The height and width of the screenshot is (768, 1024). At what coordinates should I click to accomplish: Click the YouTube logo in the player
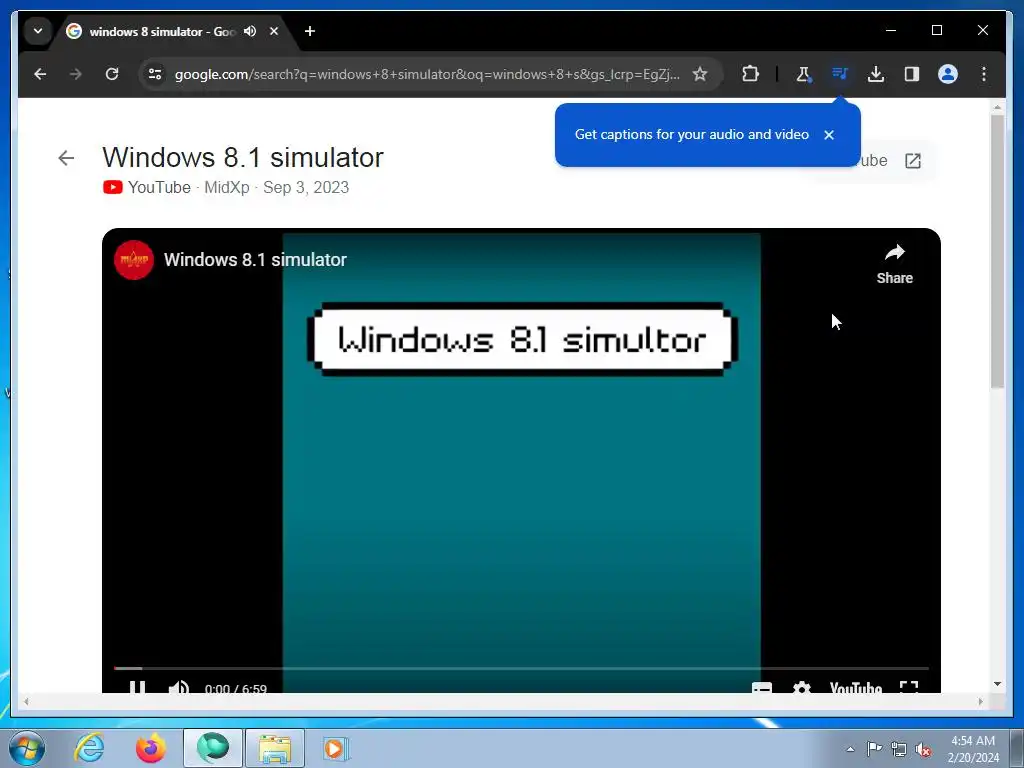(x=856, y=687)
